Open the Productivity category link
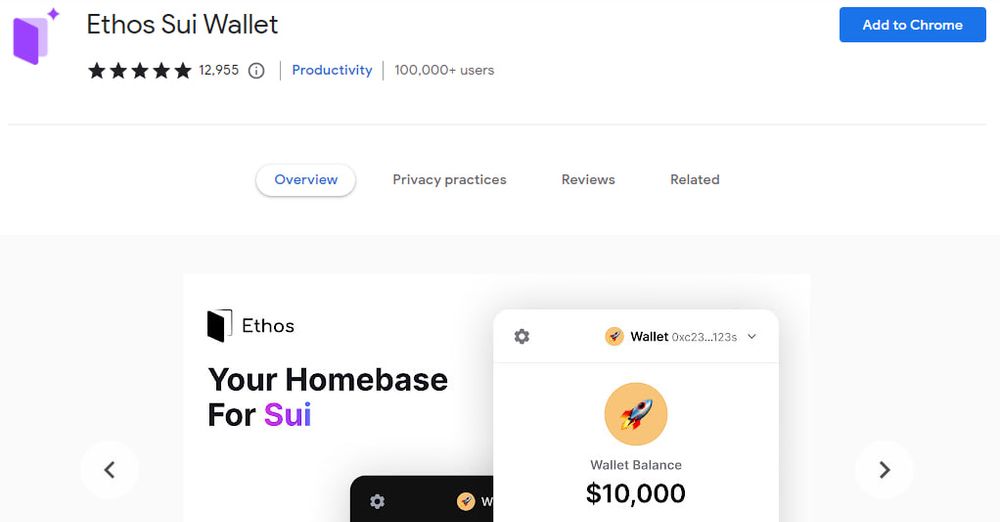This screenshot has width=1000, height=522. [x=332, y=70]
